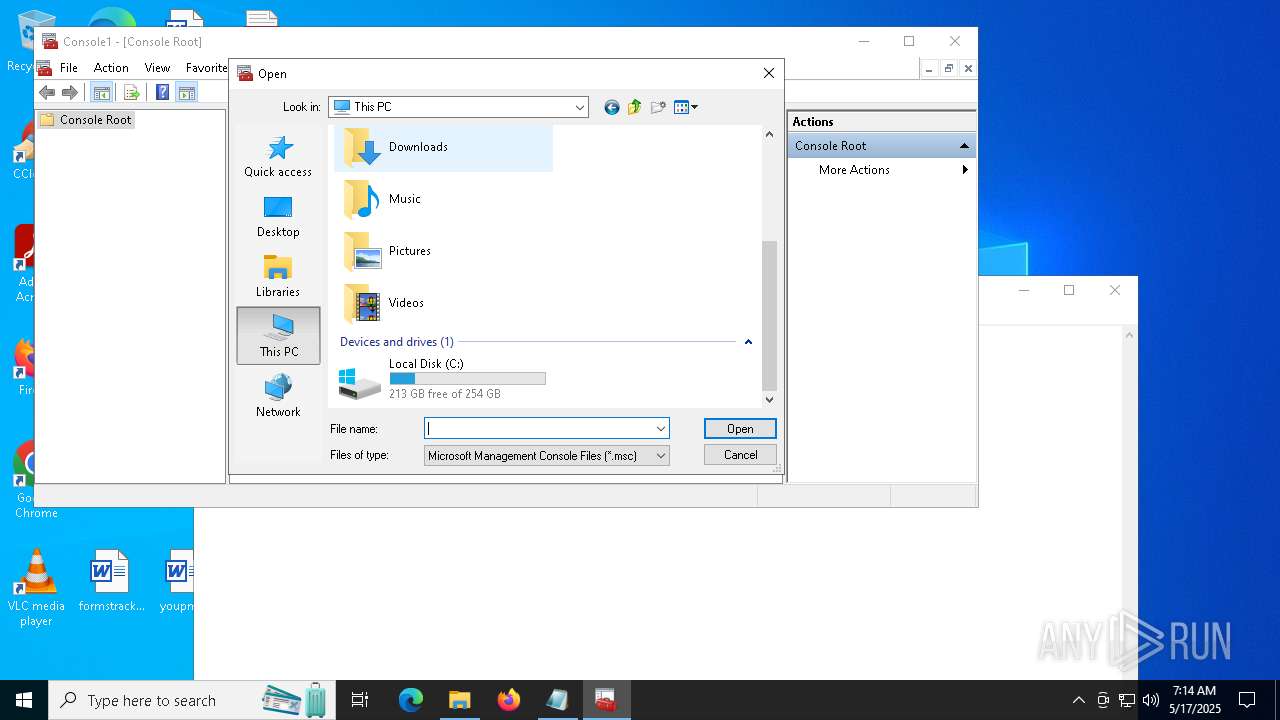The height and width of the screenshot is (720, 1280).
Task: Click the MMC toolbox taskbar icon
Action: [606, 700]
